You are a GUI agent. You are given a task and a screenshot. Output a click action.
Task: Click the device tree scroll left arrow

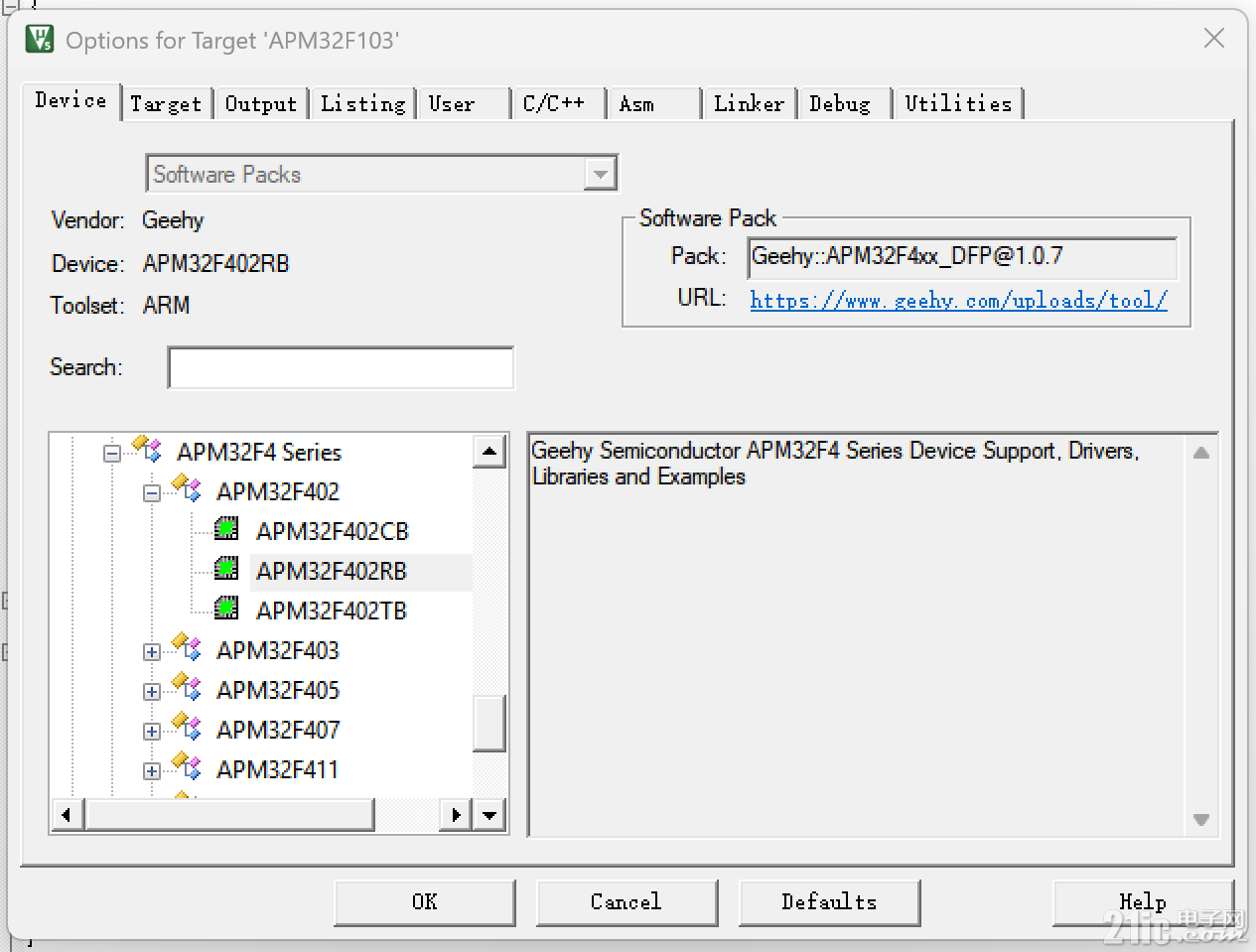point(68,815)
